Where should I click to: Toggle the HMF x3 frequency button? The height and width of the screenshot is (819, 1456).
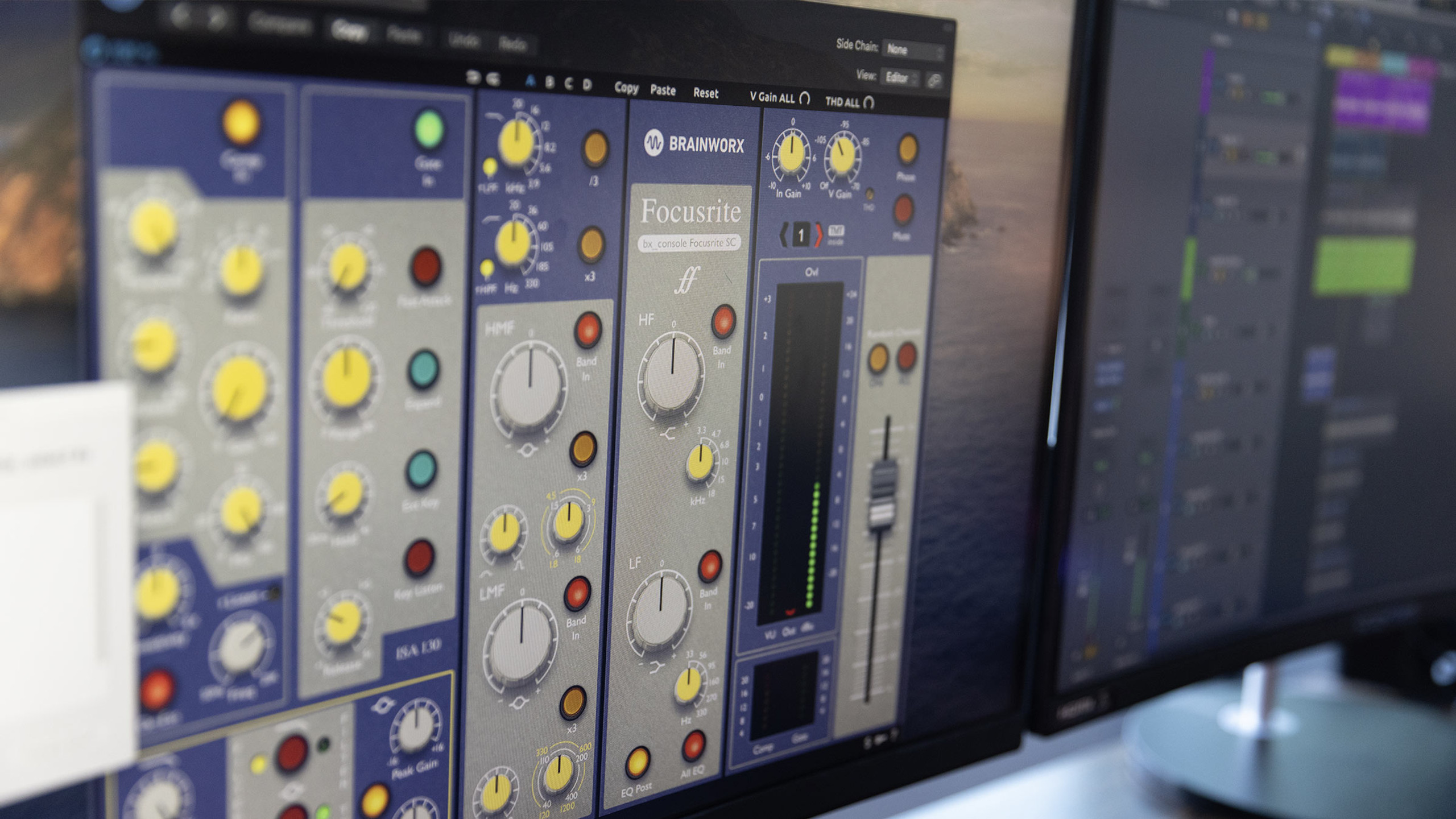coord(582,449)
